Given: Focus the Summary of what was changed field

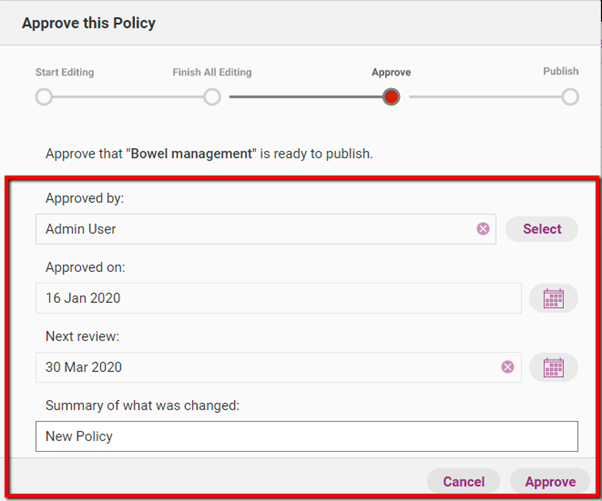Looking at the screenshot, I should (306, 436).
